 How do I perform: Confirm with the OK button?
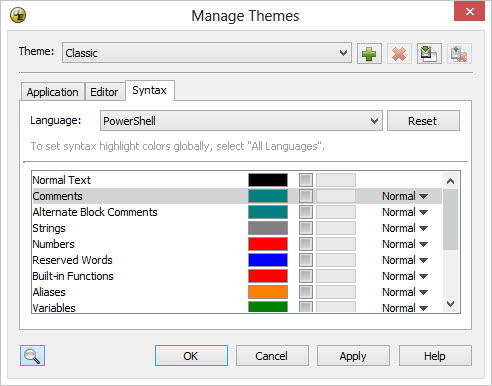click(191, 356)
